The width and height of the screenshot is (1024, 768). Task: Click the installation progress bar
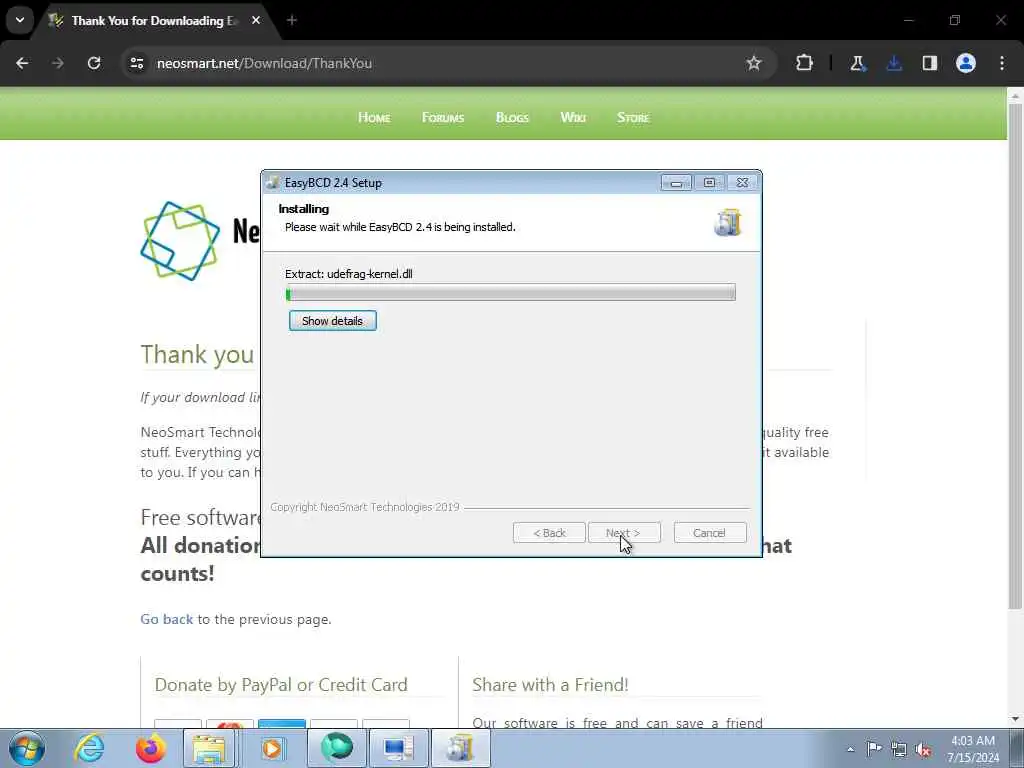511,293
